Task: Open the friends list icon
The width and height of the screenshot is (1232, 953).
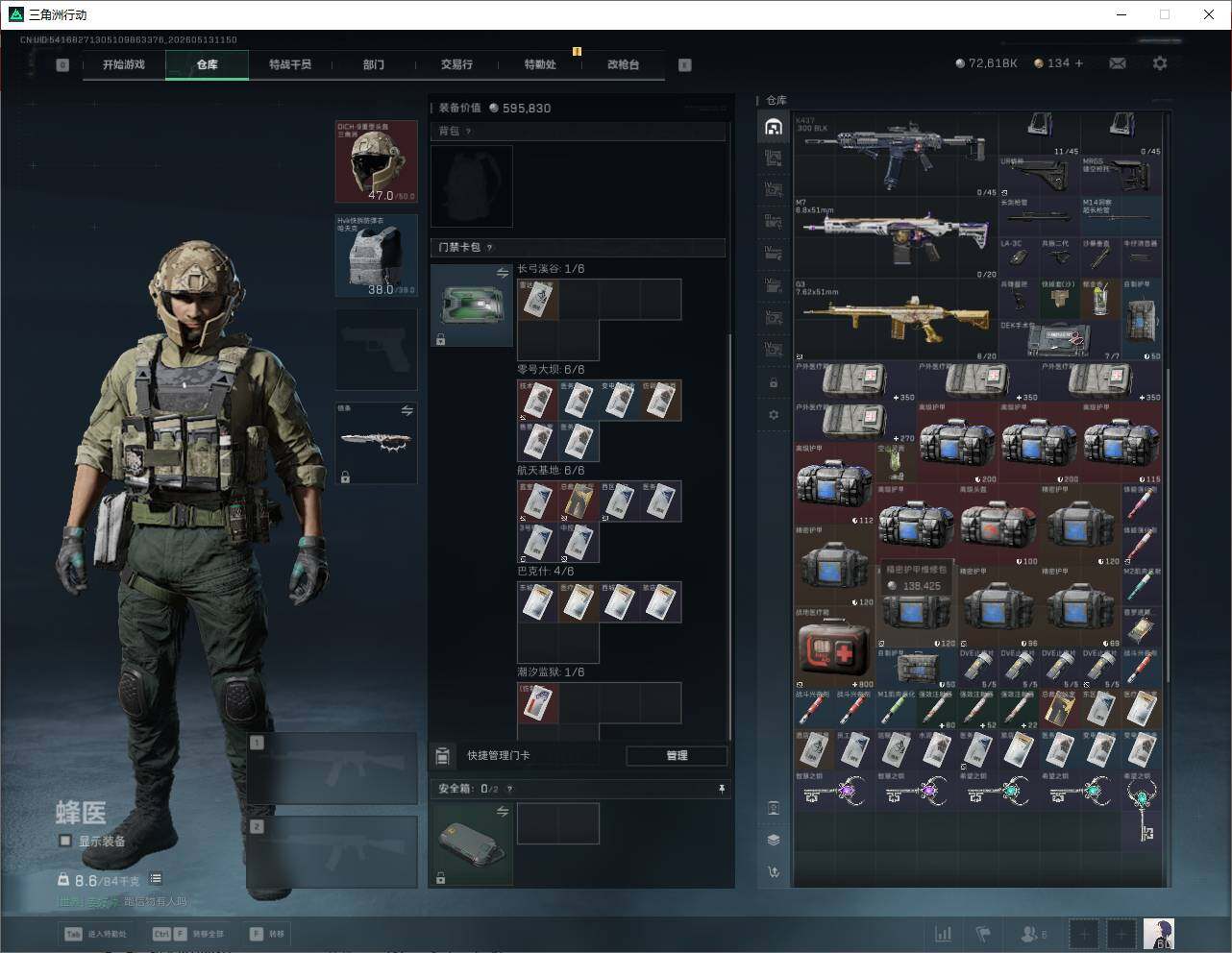Action: click(x=1033, y=934)
